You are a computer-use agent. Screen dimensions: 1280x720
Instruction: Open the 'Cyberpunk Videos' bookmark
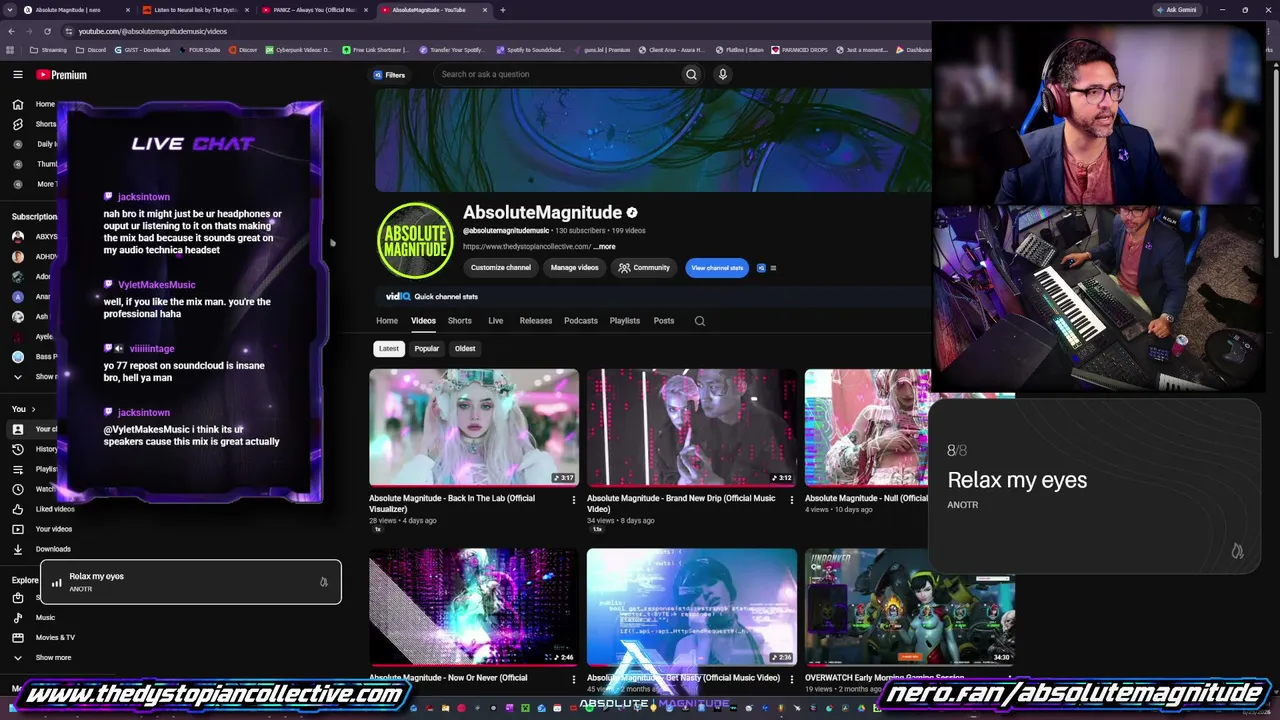point(299,50)
